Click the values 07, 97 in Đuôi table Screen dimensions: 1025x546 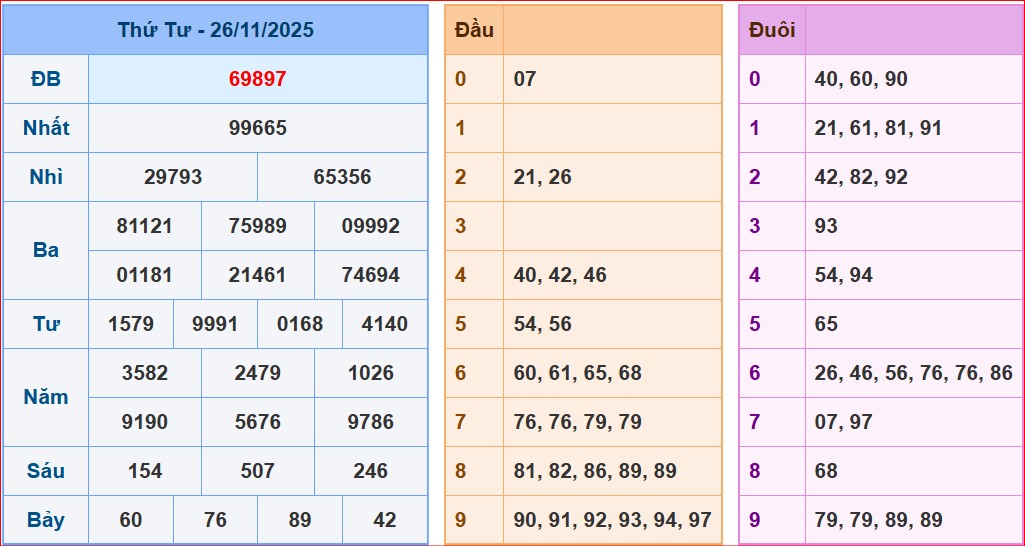(x=843, y=422)
